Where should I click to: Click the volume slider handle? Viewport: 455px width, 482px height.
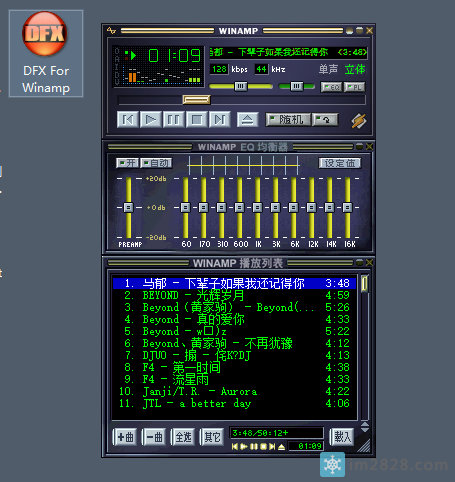coord(241,87)
